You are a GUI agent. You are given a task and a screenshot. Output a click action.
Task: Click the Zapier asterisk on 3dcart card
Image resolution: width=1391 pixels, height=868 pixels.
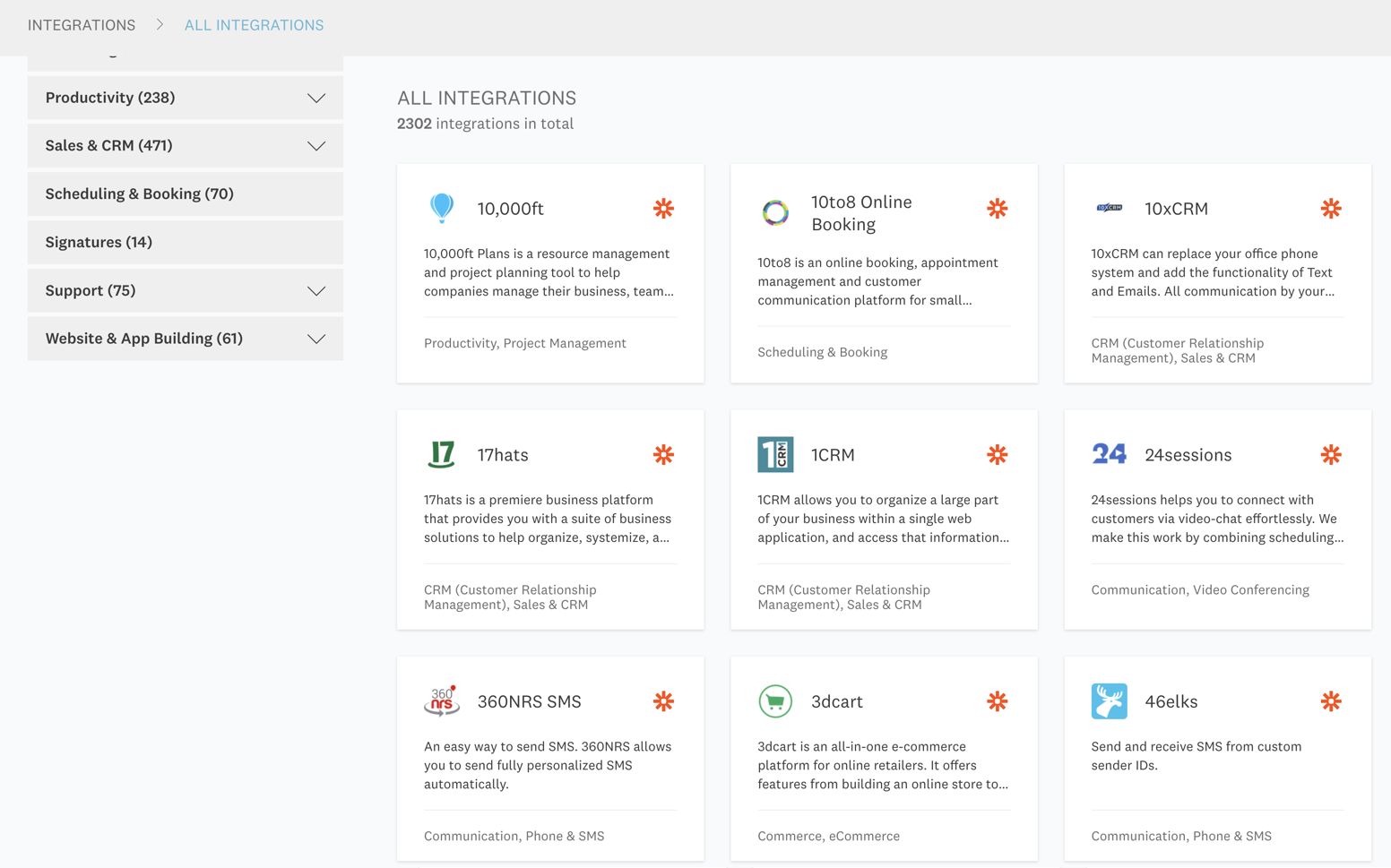tap(997, 701)
